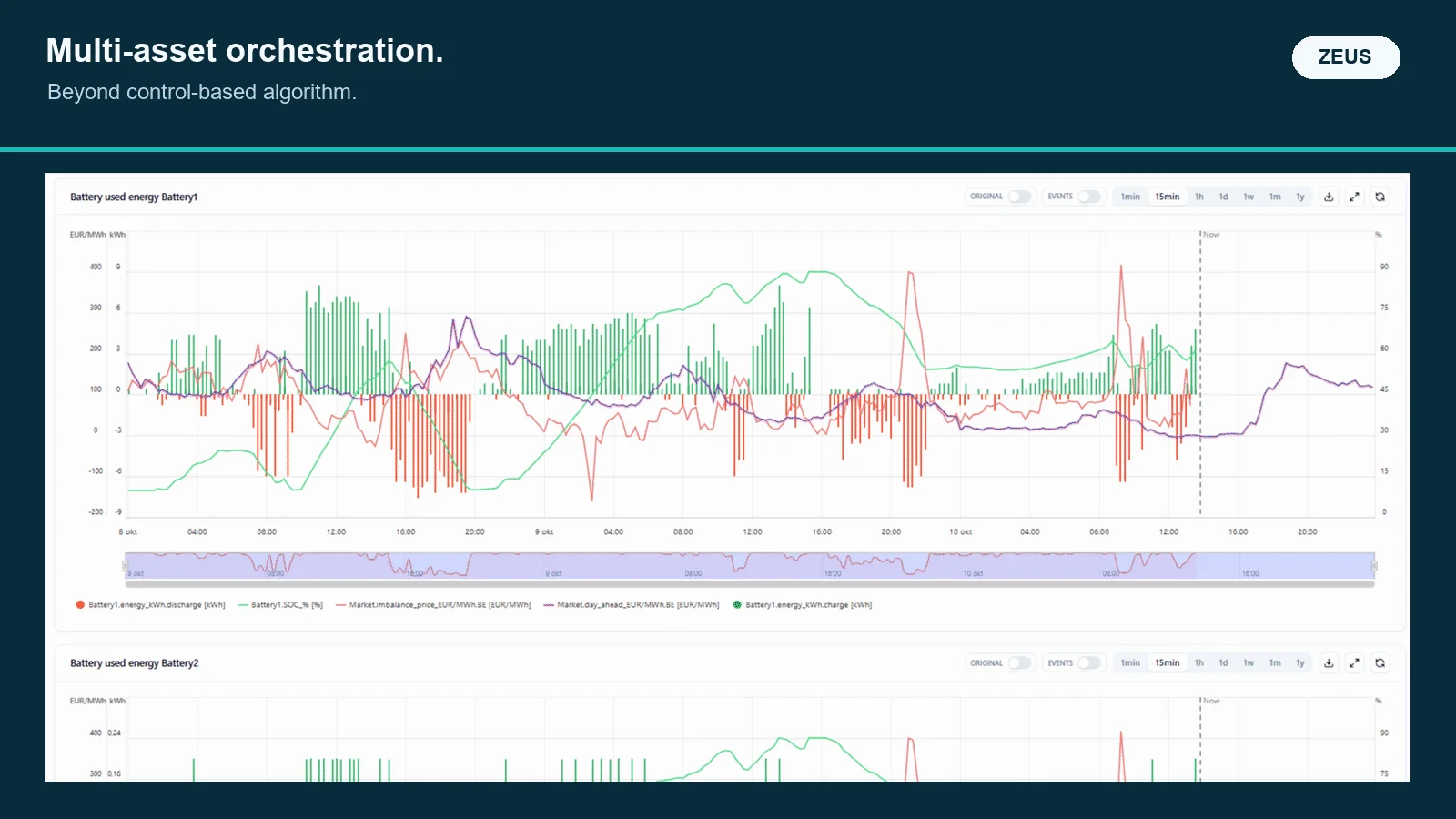Select 1w resolution on Battery2 chart

(x=1249, y=663)
